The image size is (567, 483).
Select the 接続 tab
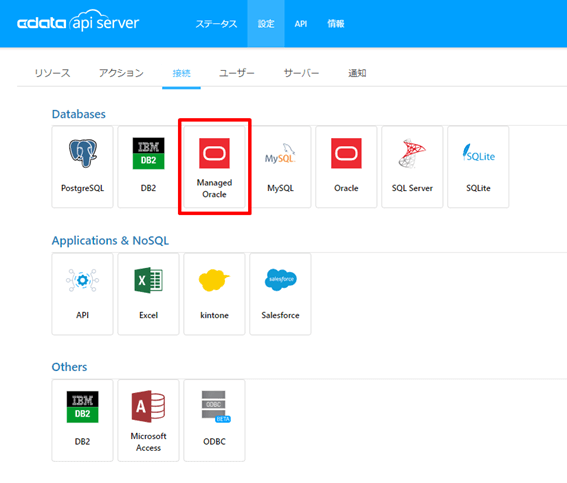[181, 73]
